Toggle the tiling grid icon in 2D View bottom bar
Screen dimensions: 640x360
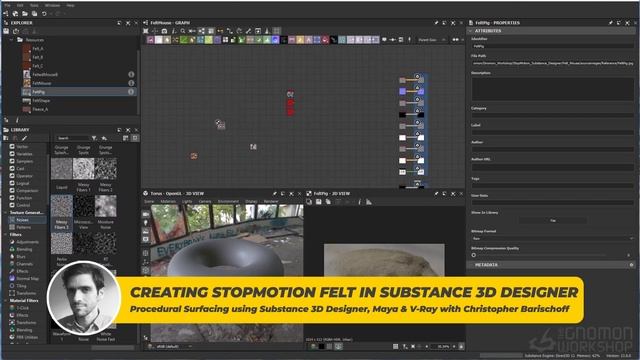click(x=395, y=346)
